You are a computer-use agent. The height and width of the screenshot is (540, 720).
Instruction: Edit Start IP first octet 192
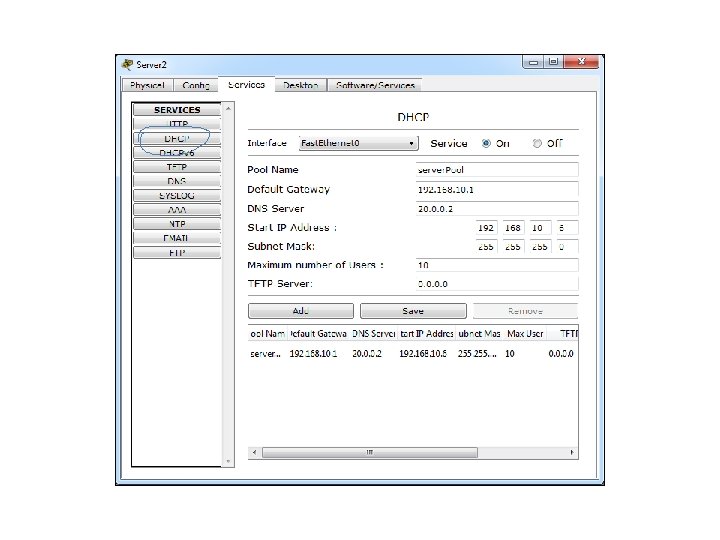[x=486, y=228]
